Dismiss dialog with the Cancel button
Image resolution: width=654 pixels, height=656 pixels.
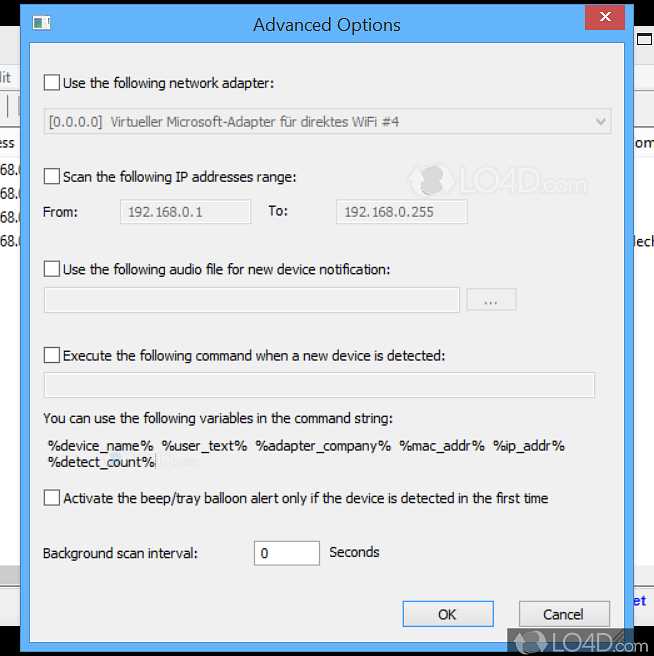coord(564,614)
